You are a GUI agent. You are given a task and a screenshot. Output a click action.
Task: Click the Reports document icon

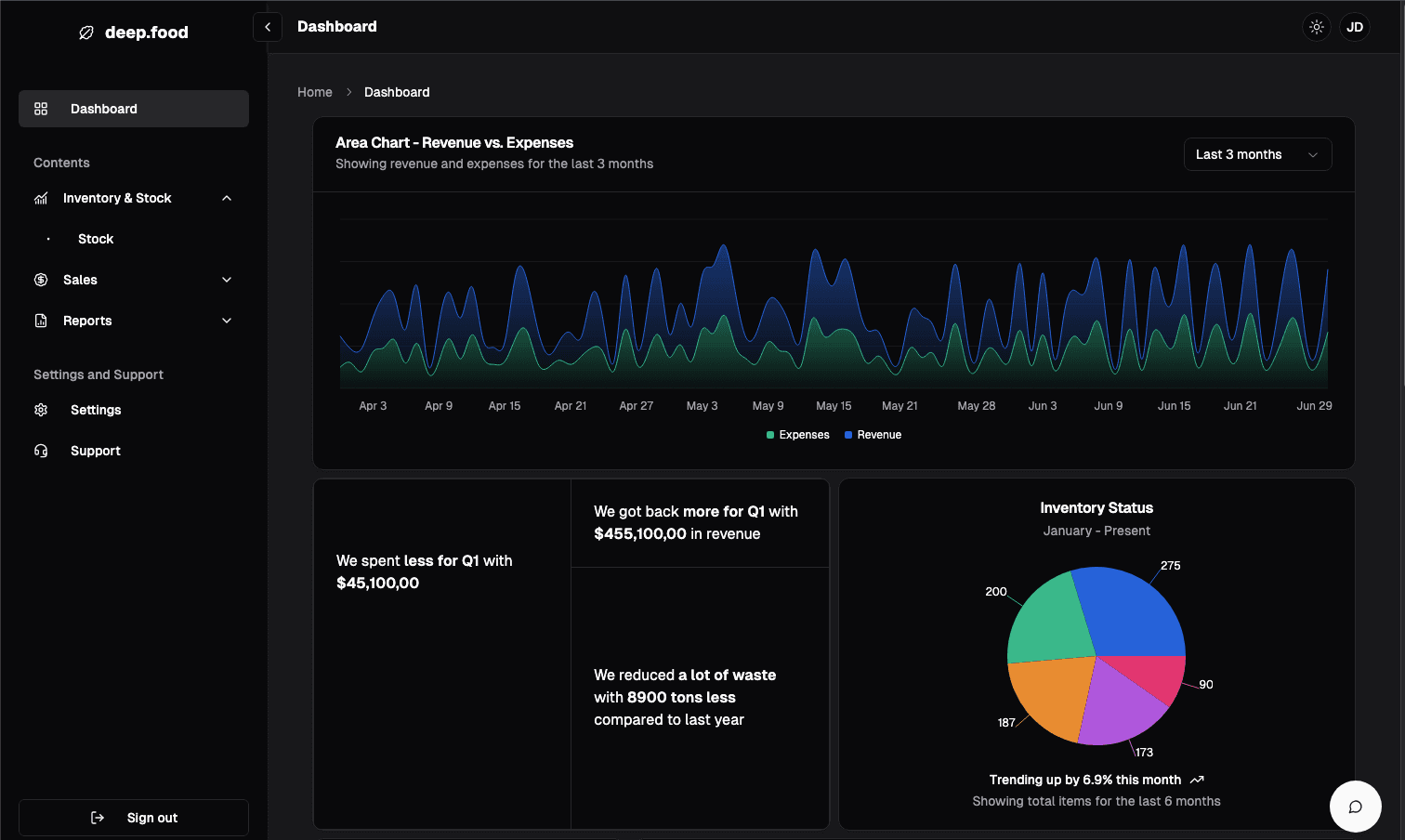point(41,321)
